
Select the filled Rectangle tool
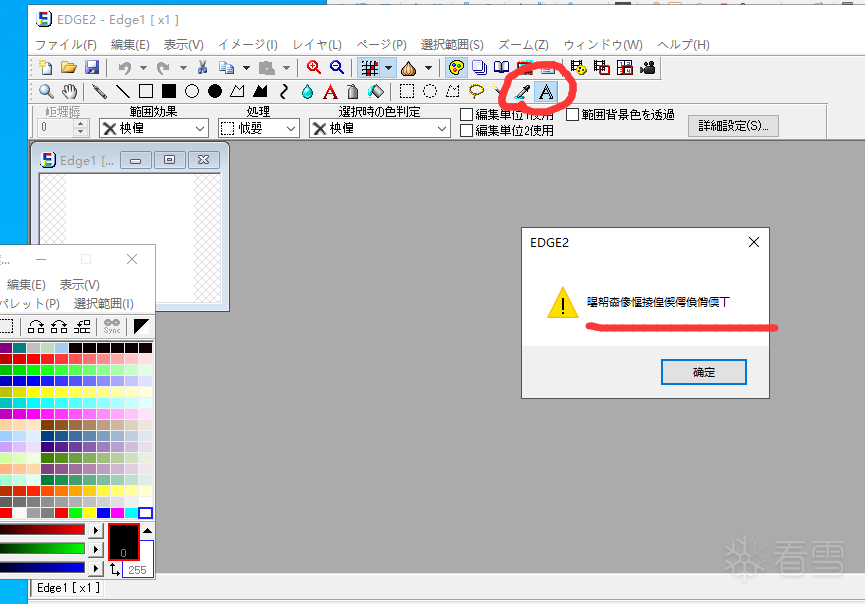169,92
